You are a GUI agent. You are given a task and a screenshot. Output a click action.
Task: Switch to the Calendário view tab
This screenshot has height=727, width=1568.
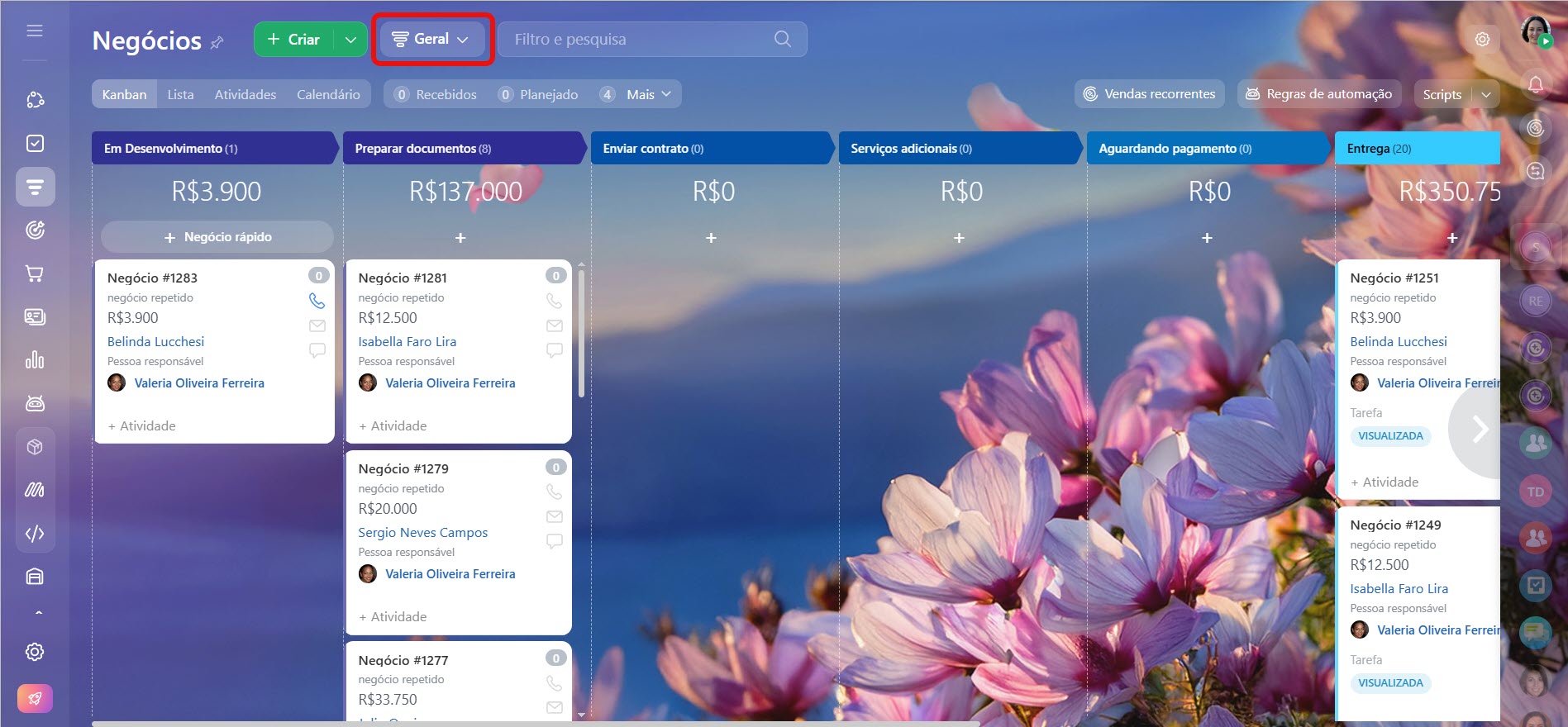pos(328,94)
